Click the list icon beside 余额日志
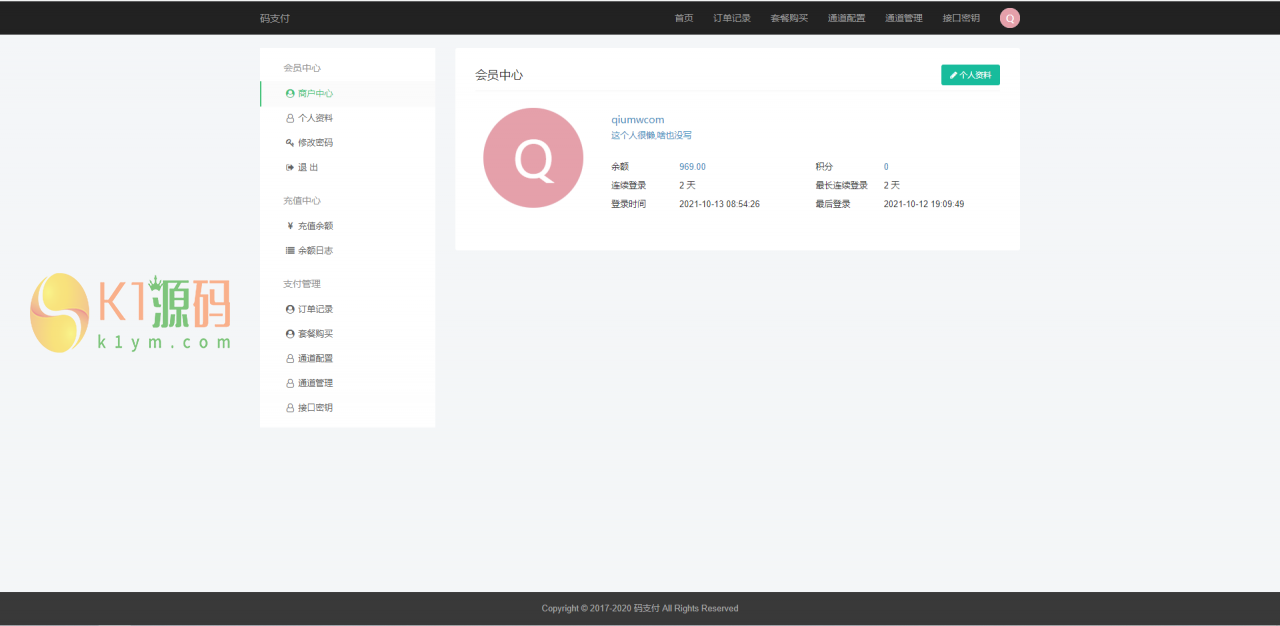Screen dimensions: 1280x626 (288, 250)
